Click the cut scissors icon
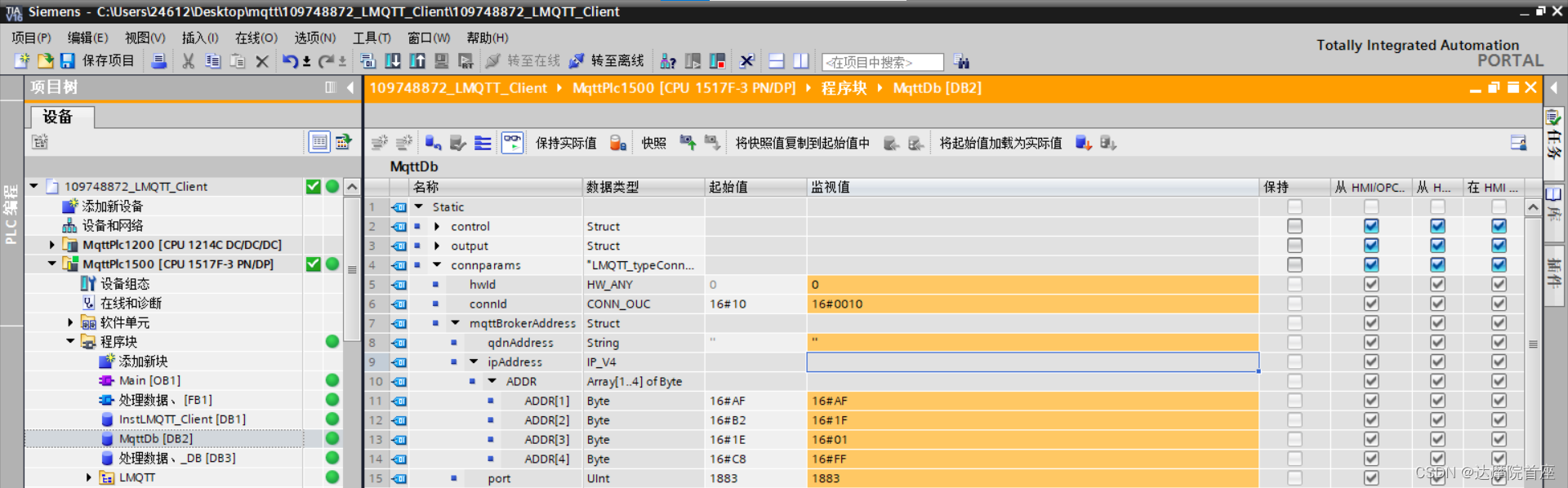Screen dimensions: 1568x488 (x=189, y=61)
